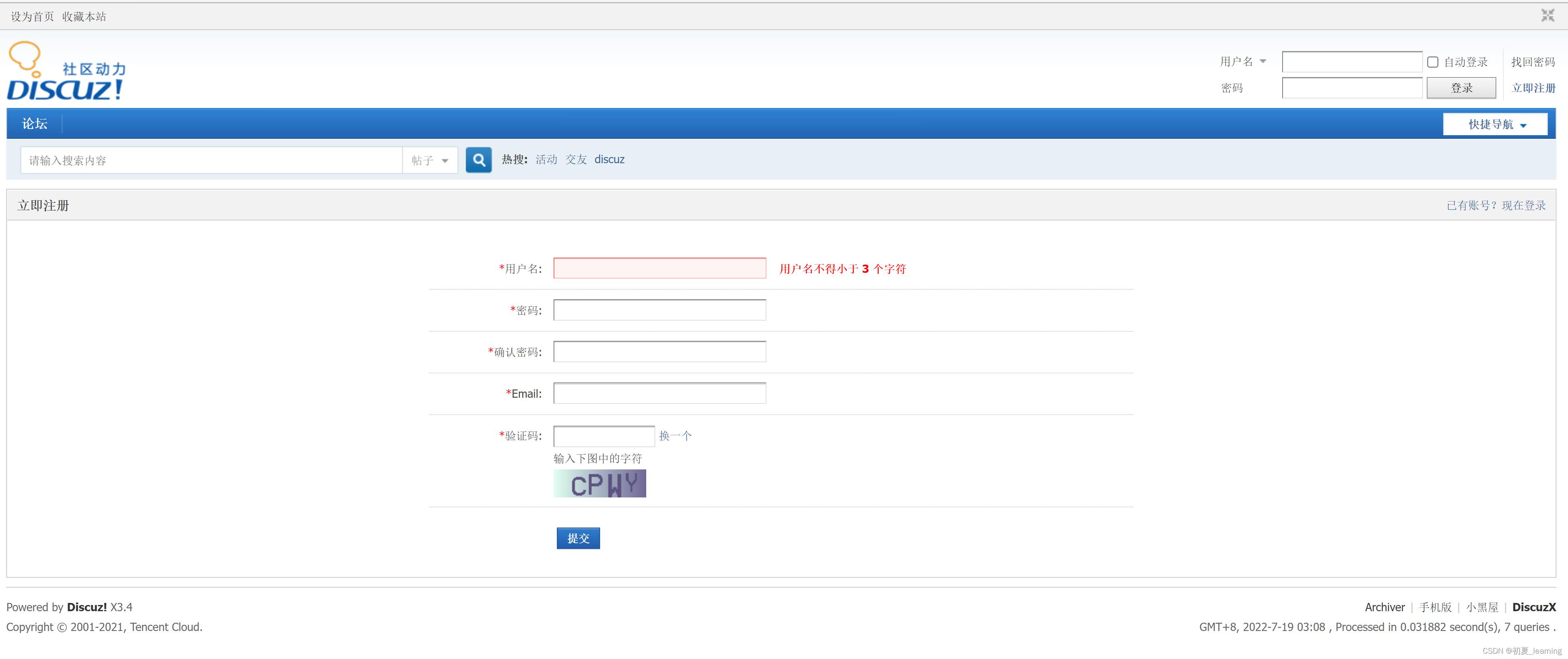Screen dimensions: 1568x659
Task: Click 立即注册 link in header
Action: click(1533, 88)
